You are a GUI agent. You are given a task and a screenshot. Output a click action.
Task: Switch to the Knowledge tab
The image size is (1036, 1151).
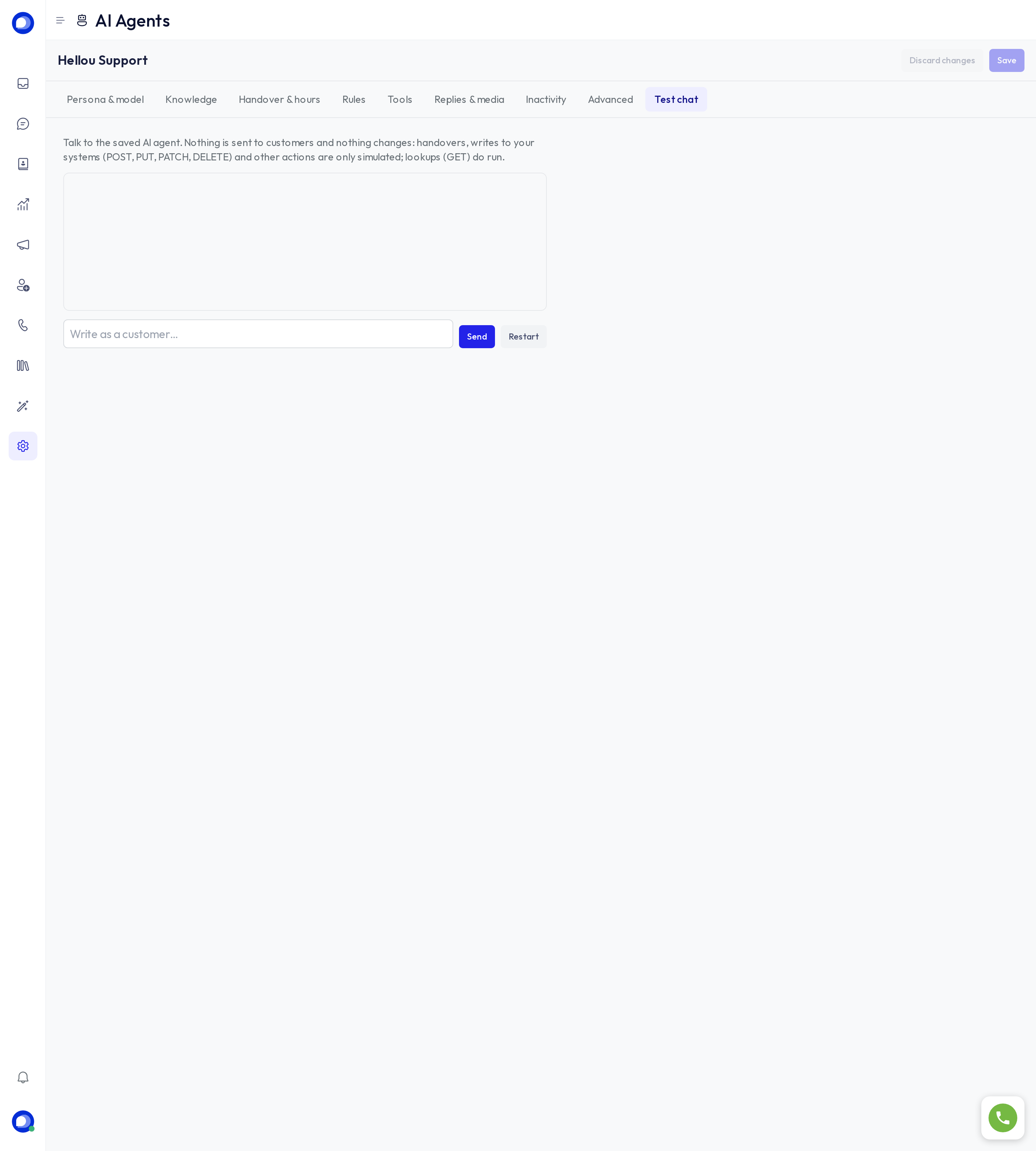click(x=191, y=100)
